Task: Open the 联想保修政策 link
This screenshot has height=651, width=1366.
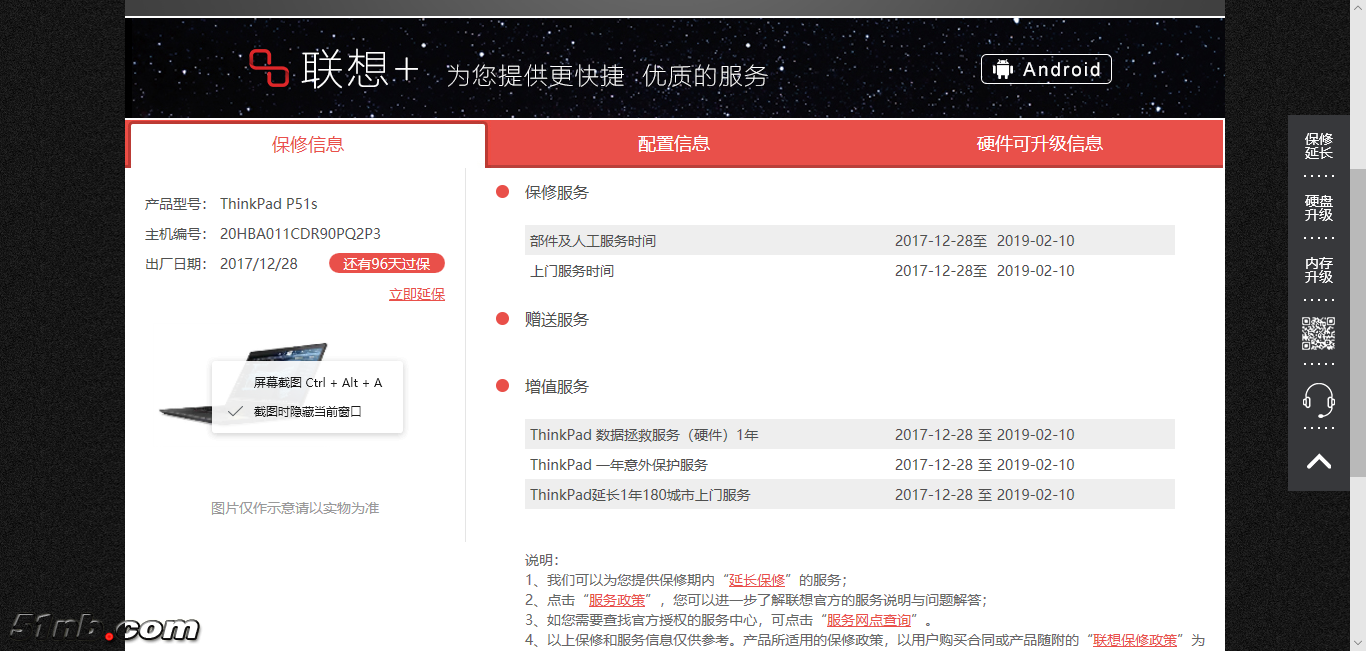Action: 1134,640
